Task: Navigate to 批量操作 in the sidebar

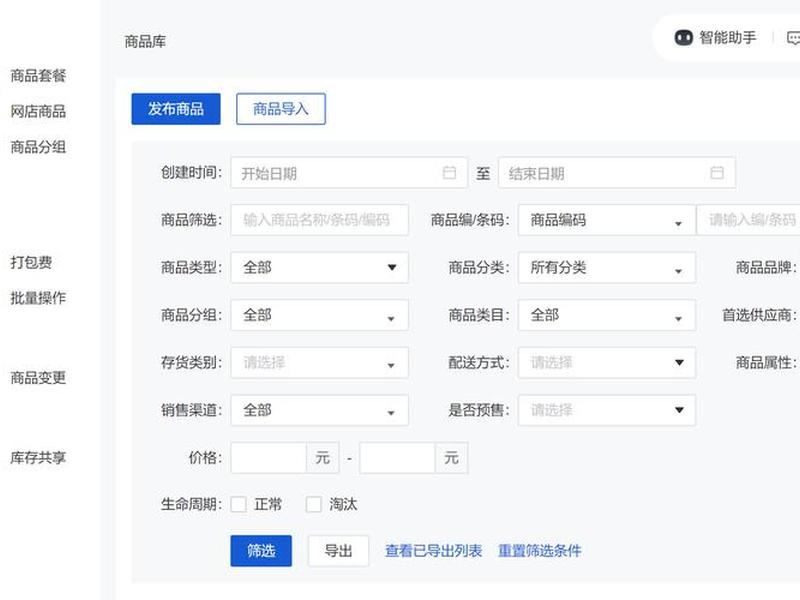Action: pyautogui.click(x=38, y=298)
